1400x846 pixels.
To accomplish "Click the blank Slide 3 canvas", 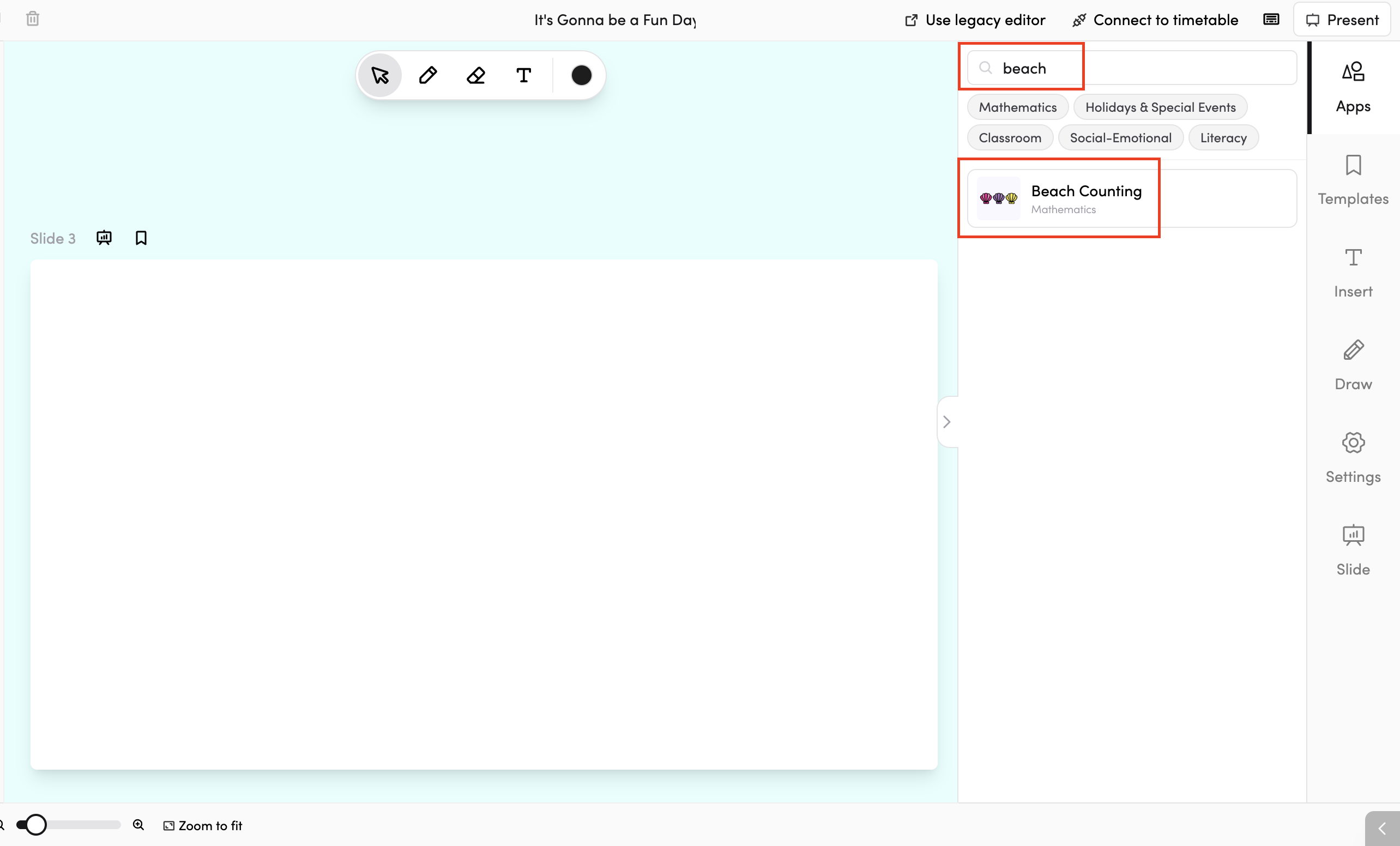I will (x=484, y=515).
